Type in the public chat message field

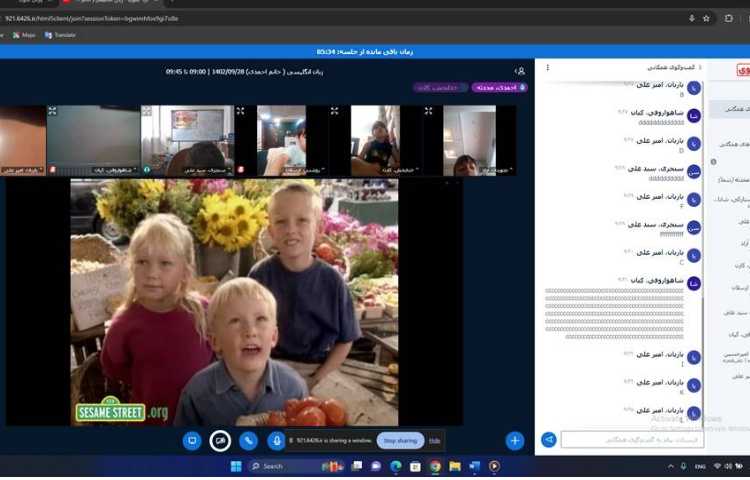coord(630,440)
